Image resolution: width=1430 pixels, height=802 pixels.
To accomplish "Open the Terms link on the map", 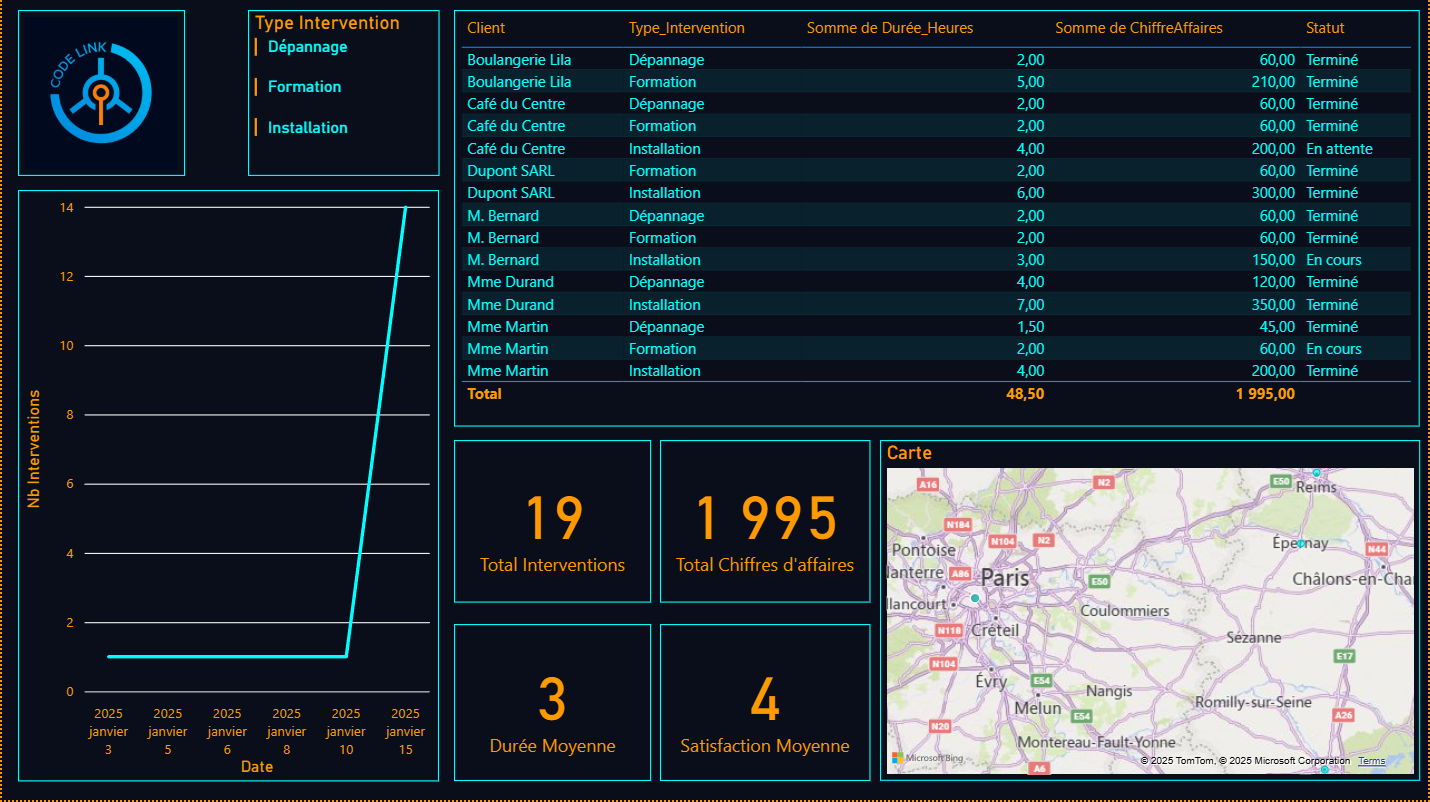I will 1371,760.
